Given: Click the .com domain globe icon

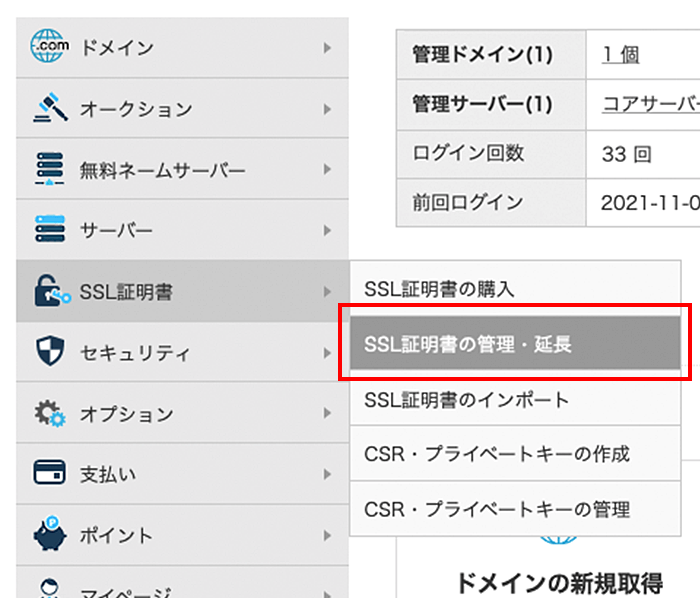Looking at the screenshot, I should click(x=50, y=46).
